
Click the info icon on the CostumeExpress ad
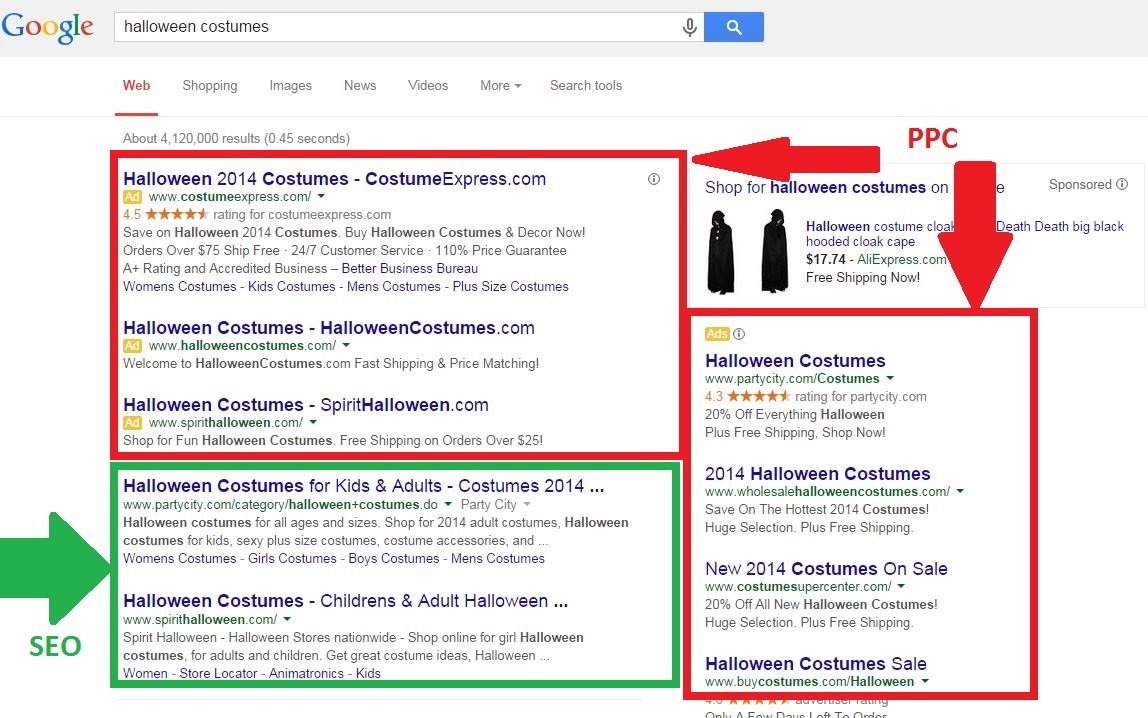[x=654, y=179]
